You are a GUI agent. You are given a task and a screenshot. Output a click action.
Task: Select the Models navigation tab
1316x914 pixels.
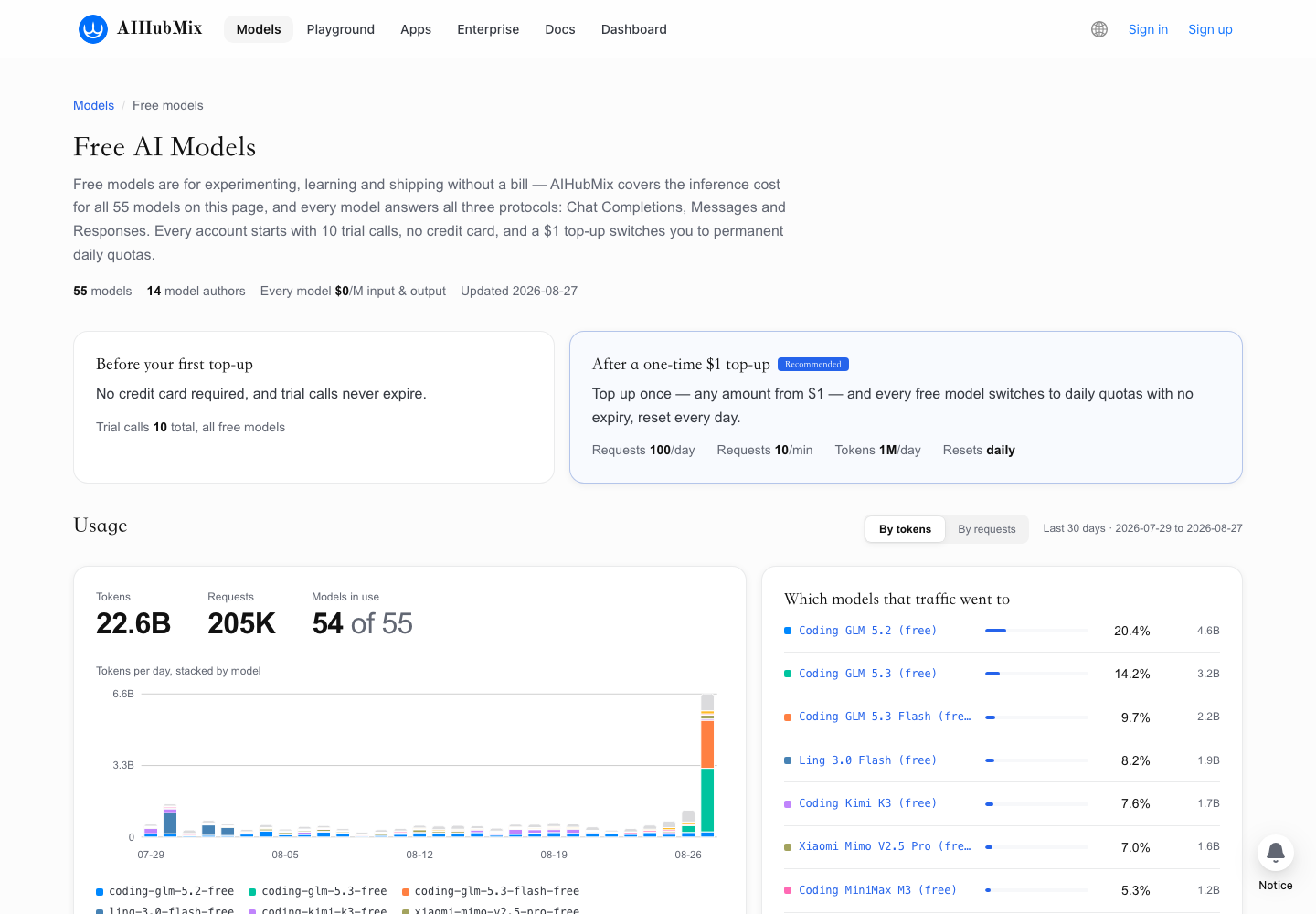[259, 29]
